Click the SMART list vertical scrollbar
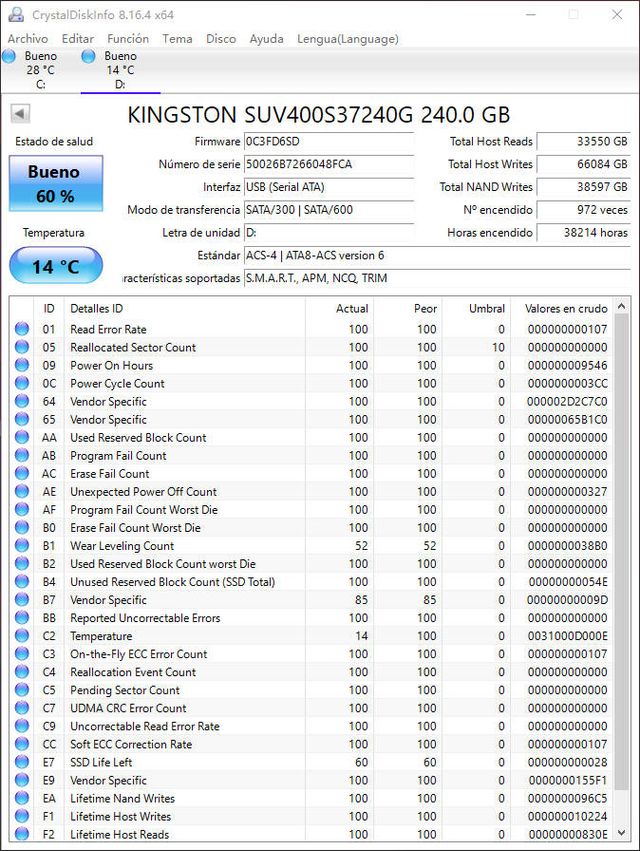The width and height of the screenshot is (640, 851). [x=623, y=570]
